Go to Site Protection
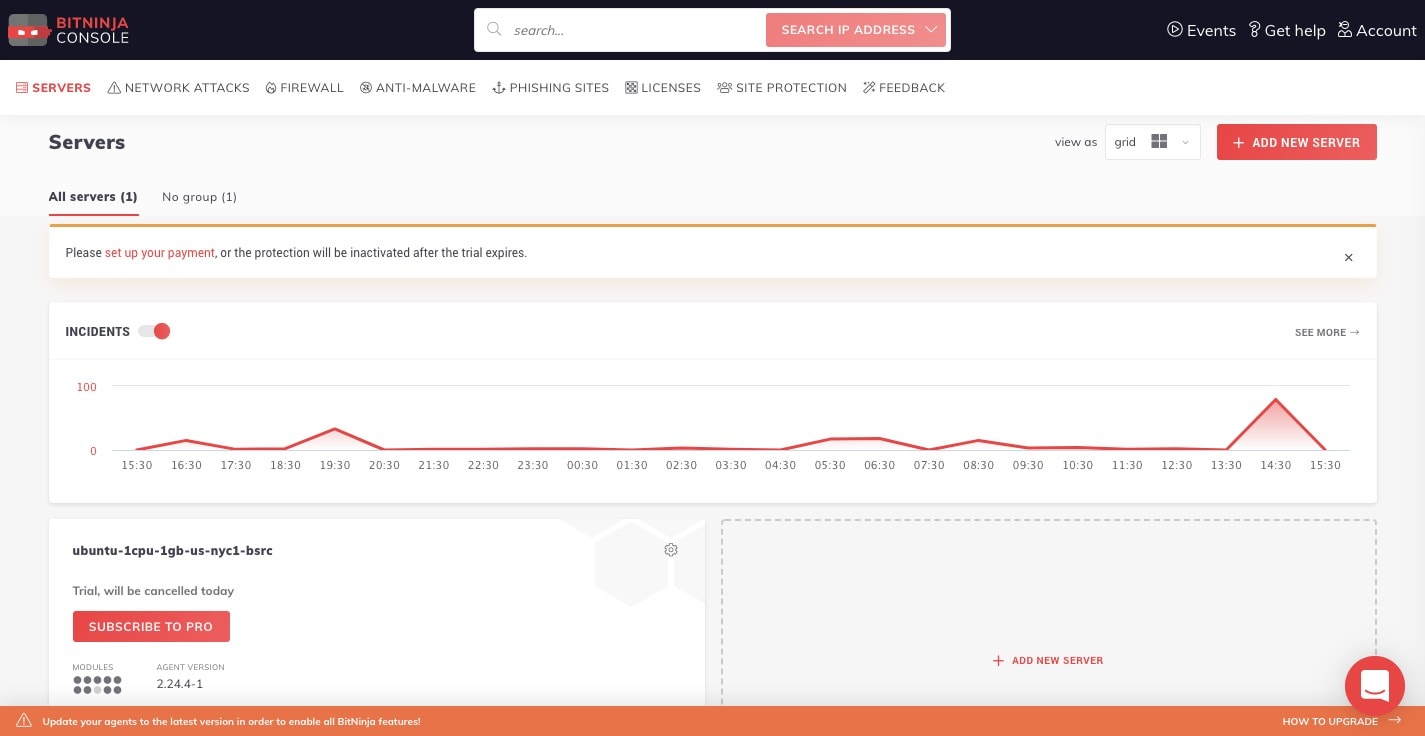Viewport: 1425px width, 736px height. 782,88
